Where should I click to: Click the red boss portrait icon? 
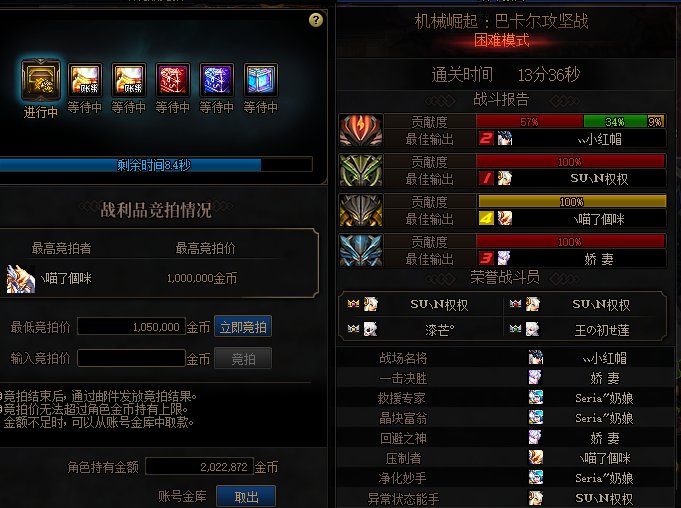(361, 130)
